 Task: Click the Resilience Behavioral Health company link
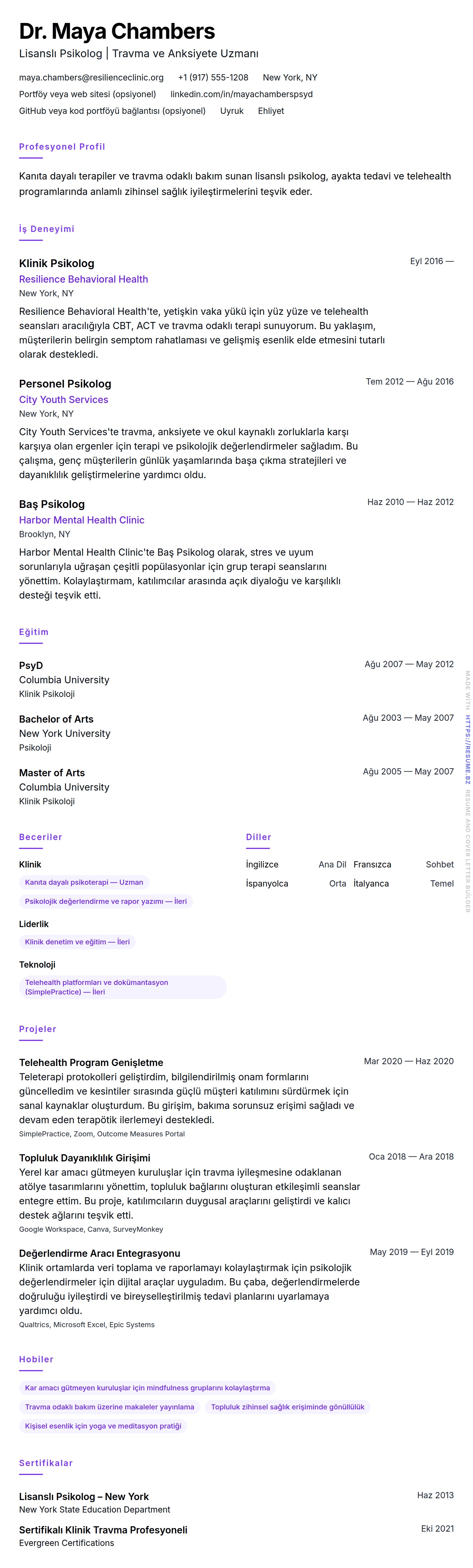point(83,279)
